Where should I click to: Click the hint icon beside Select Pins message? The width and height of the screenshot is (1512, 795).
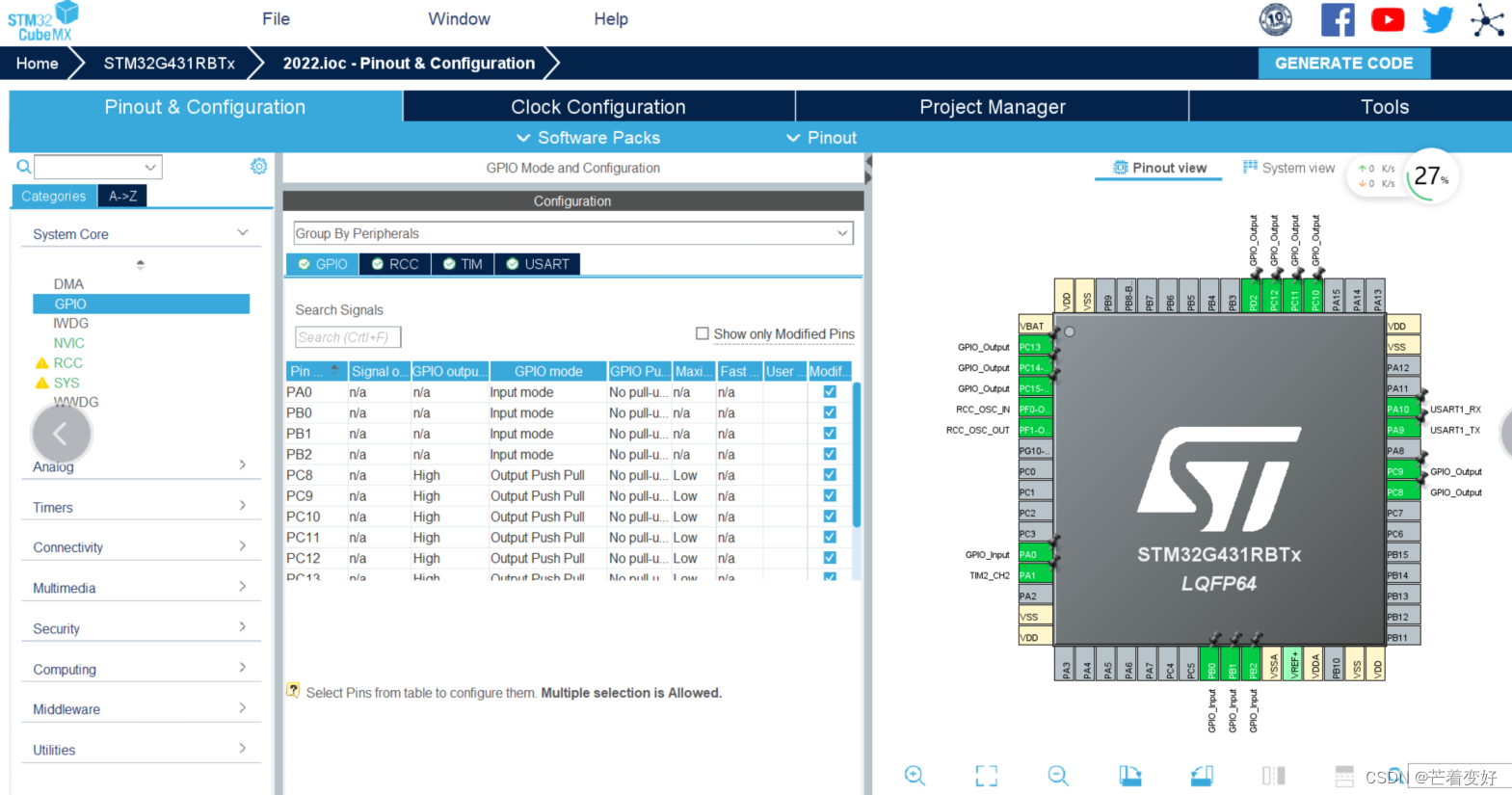tap(293, 690)
